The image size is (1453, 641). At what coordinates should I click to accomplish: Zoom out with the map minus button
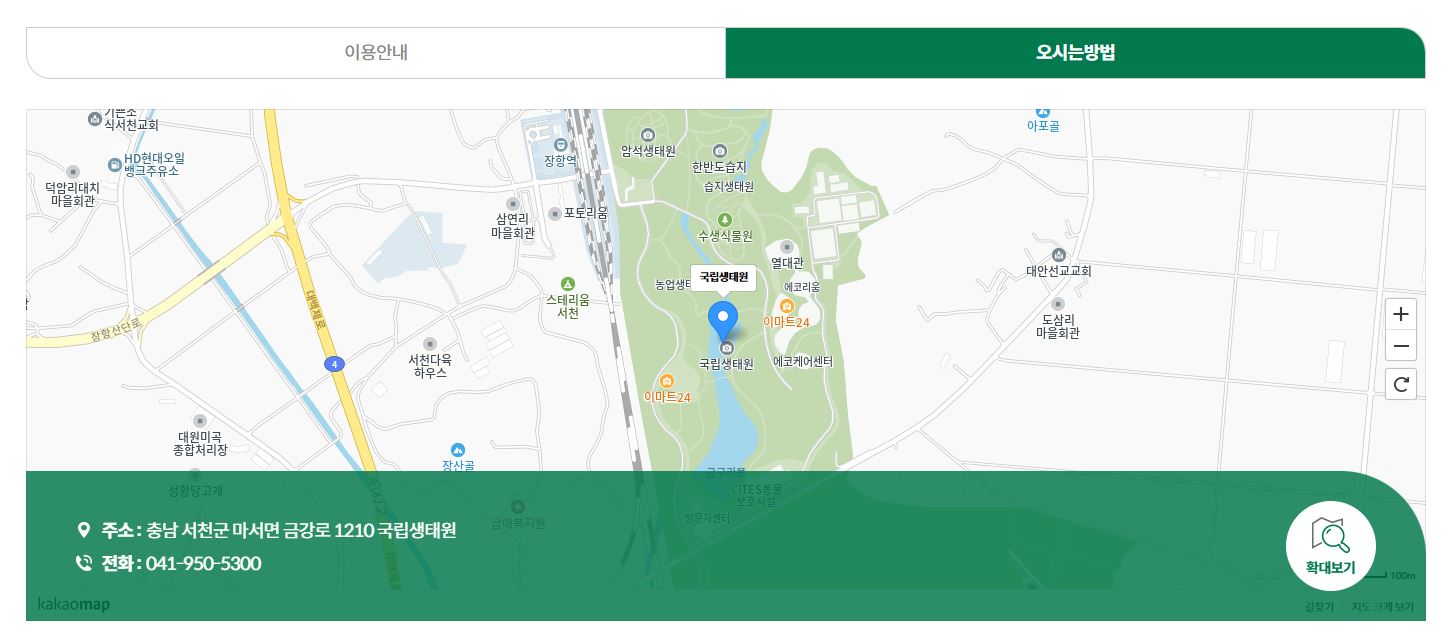(x=1401, y=346)
